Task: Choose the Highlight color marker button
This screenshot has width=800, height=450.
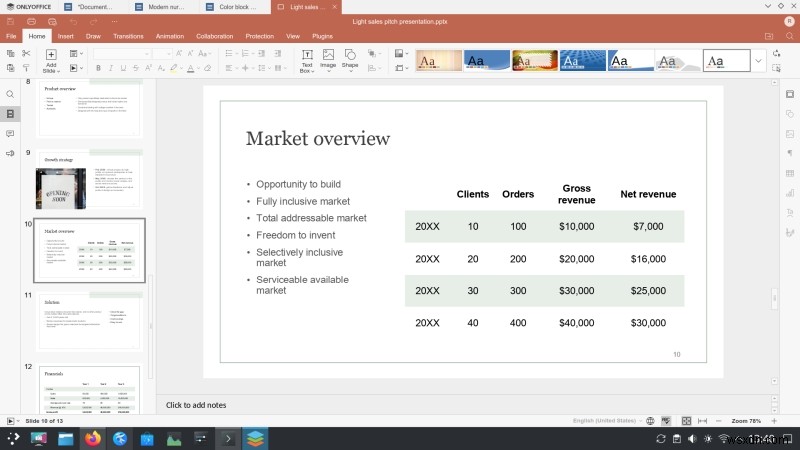Action: point(174,68)
